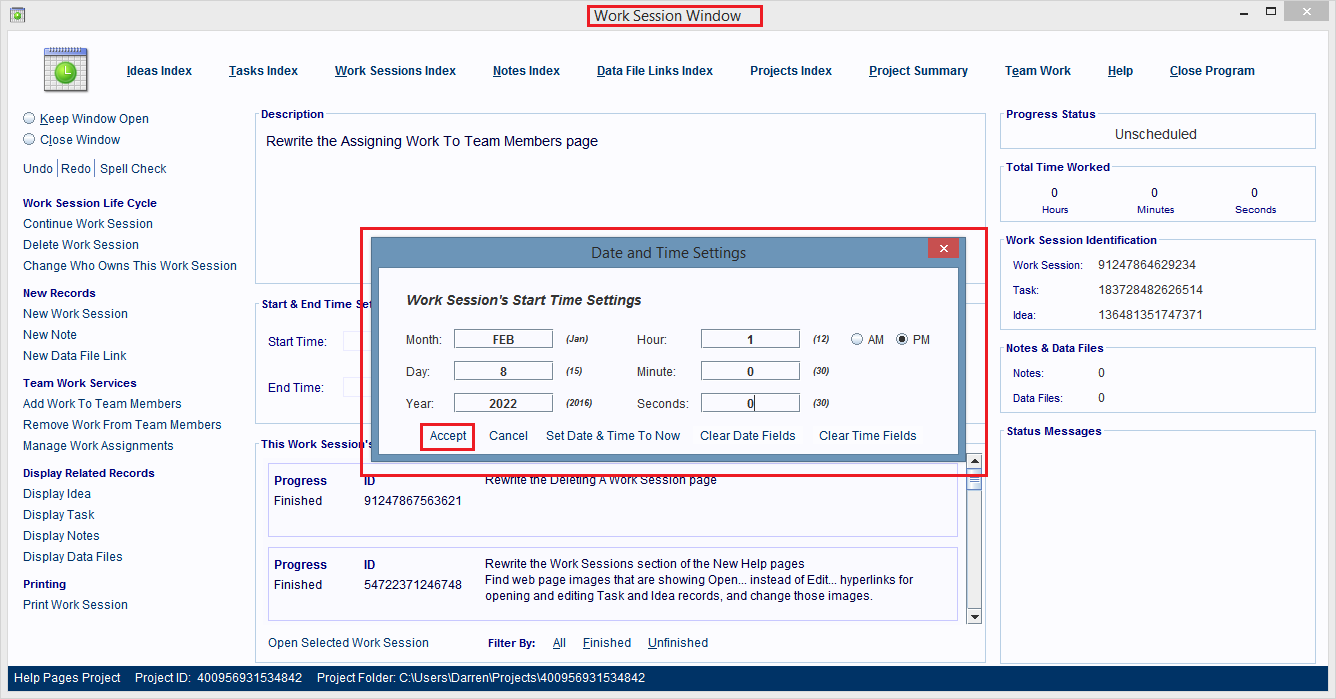The width and height of the screenshot is (1336, 699).
Task: Open the Work Sessions Index
Action: point(395,70)
